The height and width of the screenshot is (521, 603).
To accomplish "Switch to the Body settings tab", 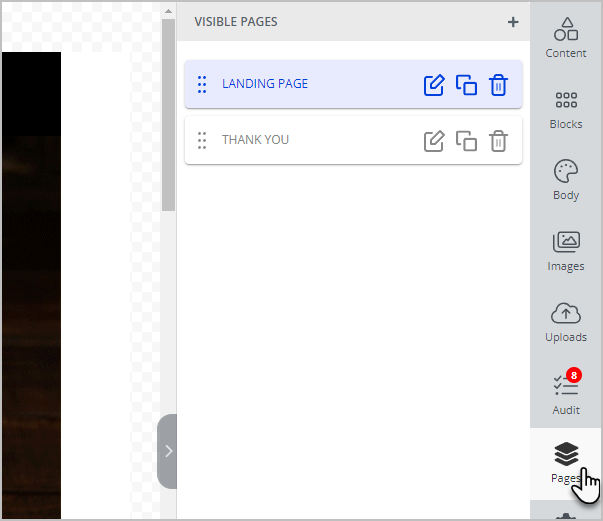I will (566, 180).
